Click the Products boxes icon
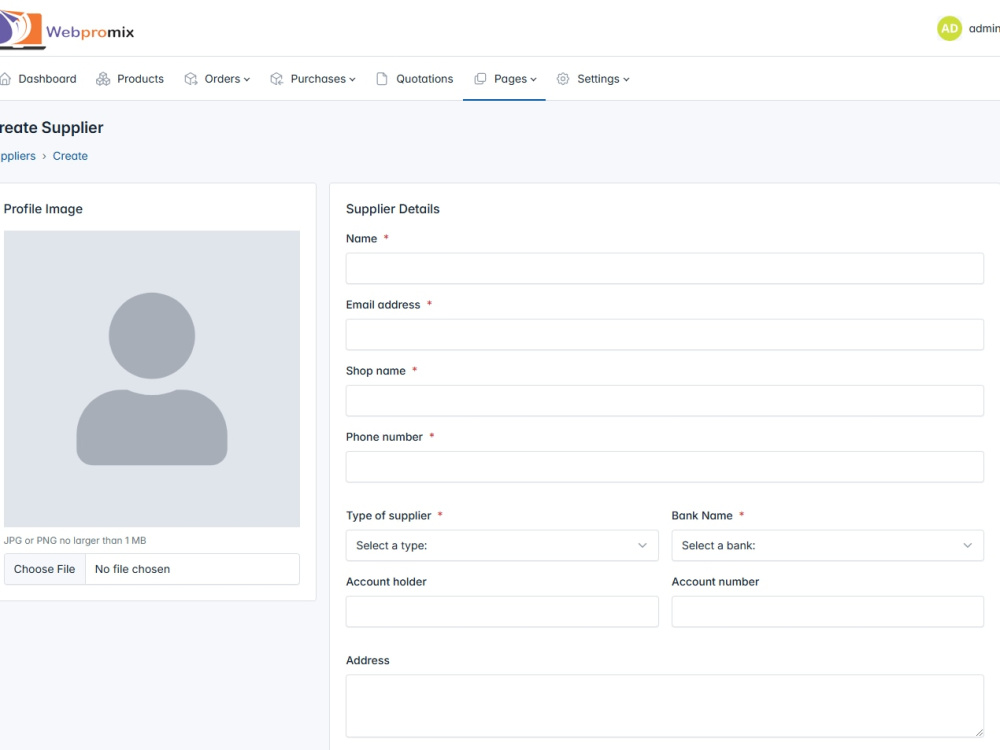The height and width of the screenshot is (750, 1000). (103, 78)
